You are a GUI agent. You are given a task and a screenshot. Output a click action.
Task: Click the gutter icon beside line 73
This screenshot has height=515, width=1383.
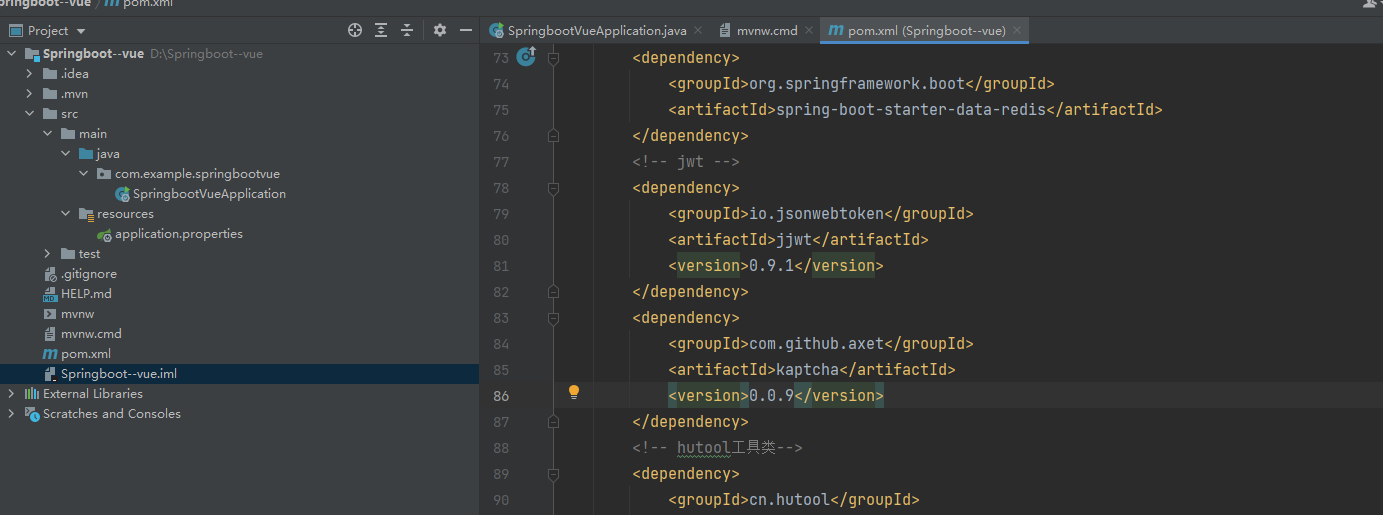click(526, 57)
